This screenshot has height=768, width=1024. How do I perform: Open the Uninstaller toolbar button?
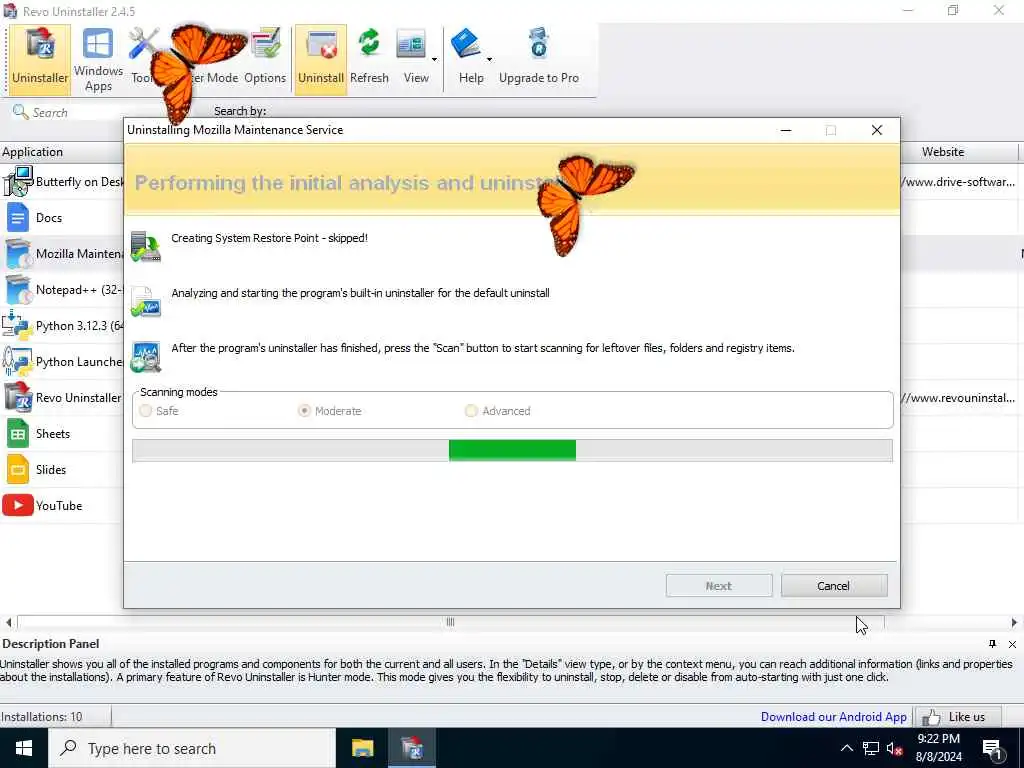(40, 58)
